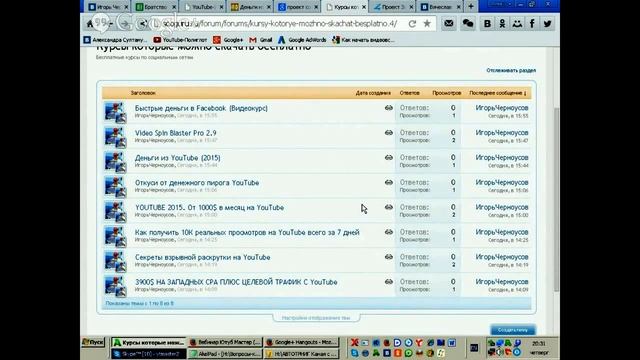The height and width of the screenshot is (360, 640).
Task: Open author avatar beside Video Spin Blaster Pro
Action: tap(115, 137)
